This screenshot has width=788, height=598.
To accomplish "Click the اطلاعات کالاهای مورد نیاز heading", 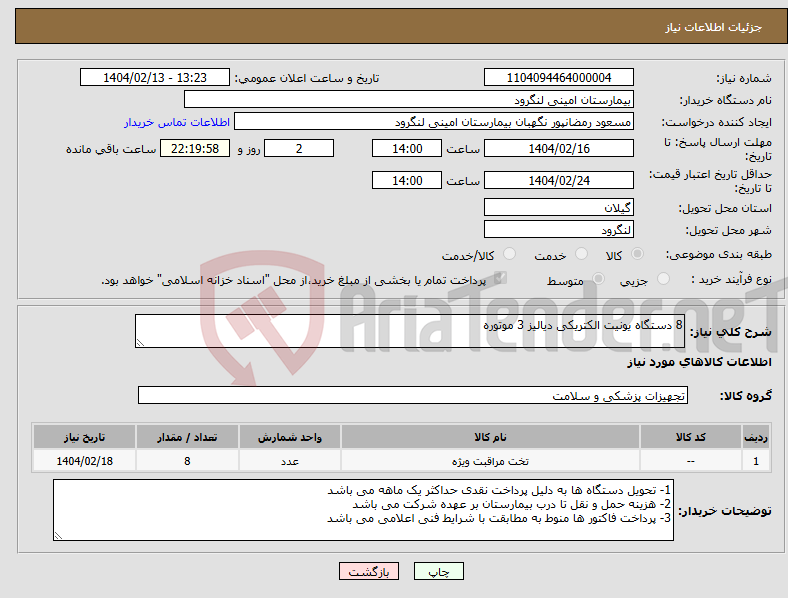I will click(699, 362).
